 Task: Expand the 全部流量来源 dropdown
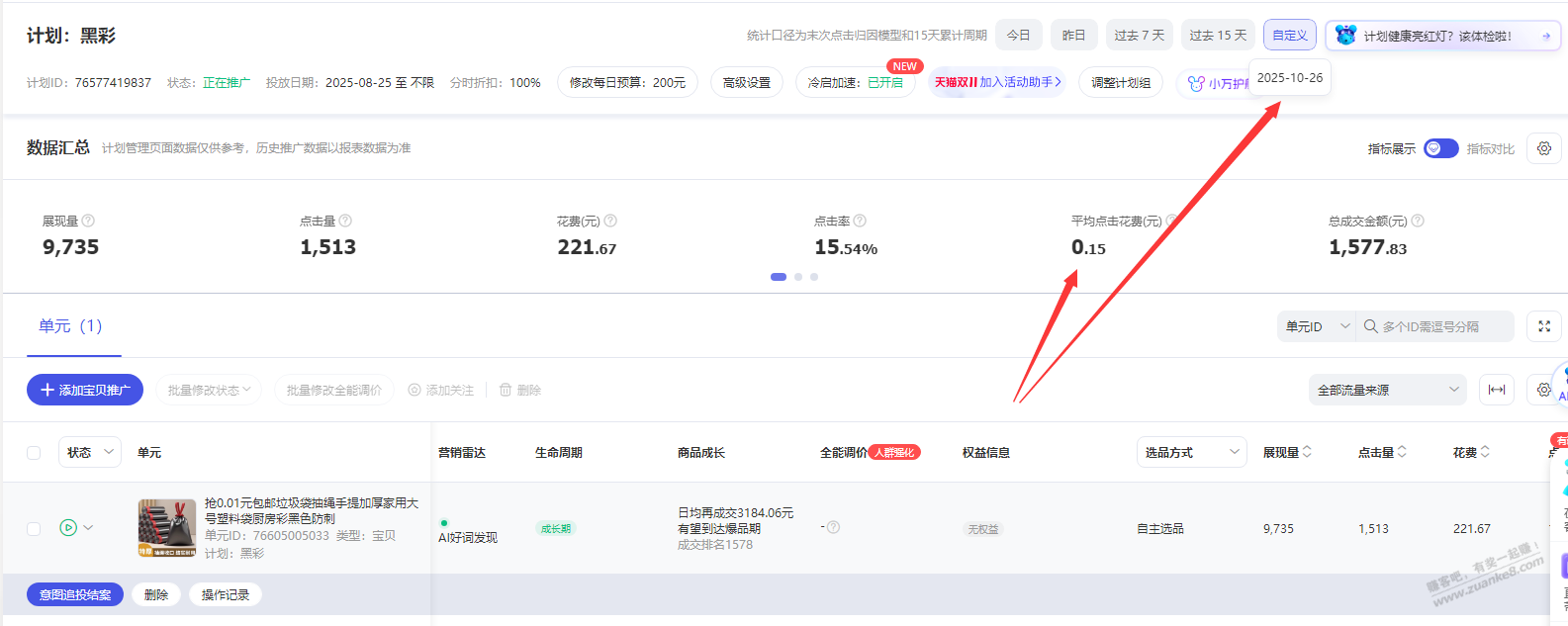point(1387,390)
